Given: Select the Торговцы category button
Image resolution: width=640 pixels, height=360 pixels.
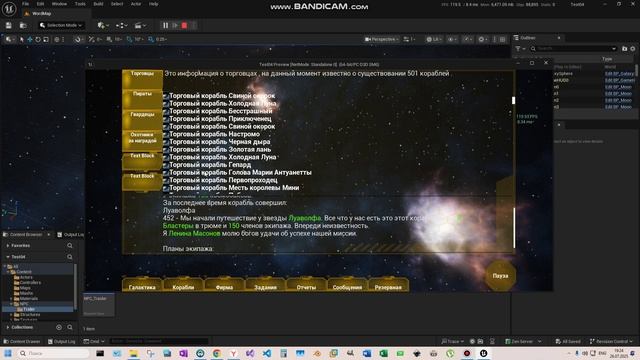Looking at the screenshot, I should [x=142, y=79].
